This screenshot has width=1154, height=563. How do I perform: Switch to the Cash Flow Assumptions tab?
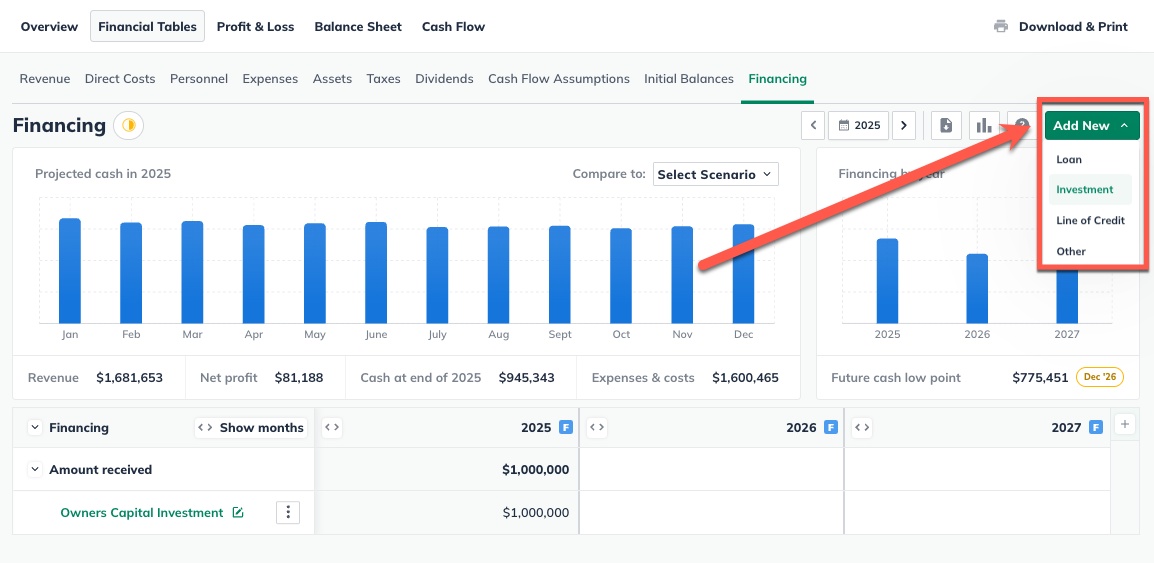[558, 79]
